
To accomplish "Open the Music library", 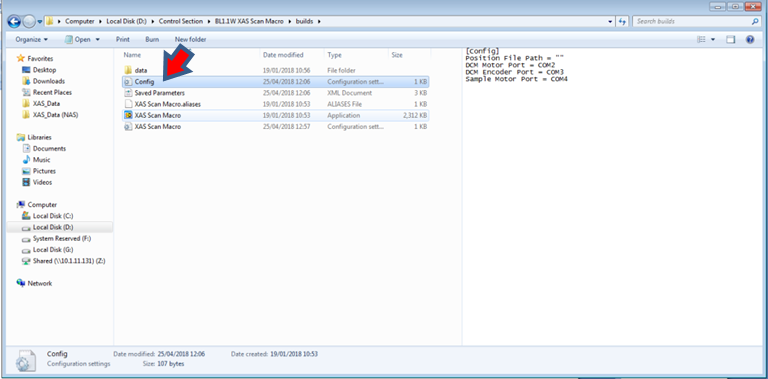I will click(41, 160).
